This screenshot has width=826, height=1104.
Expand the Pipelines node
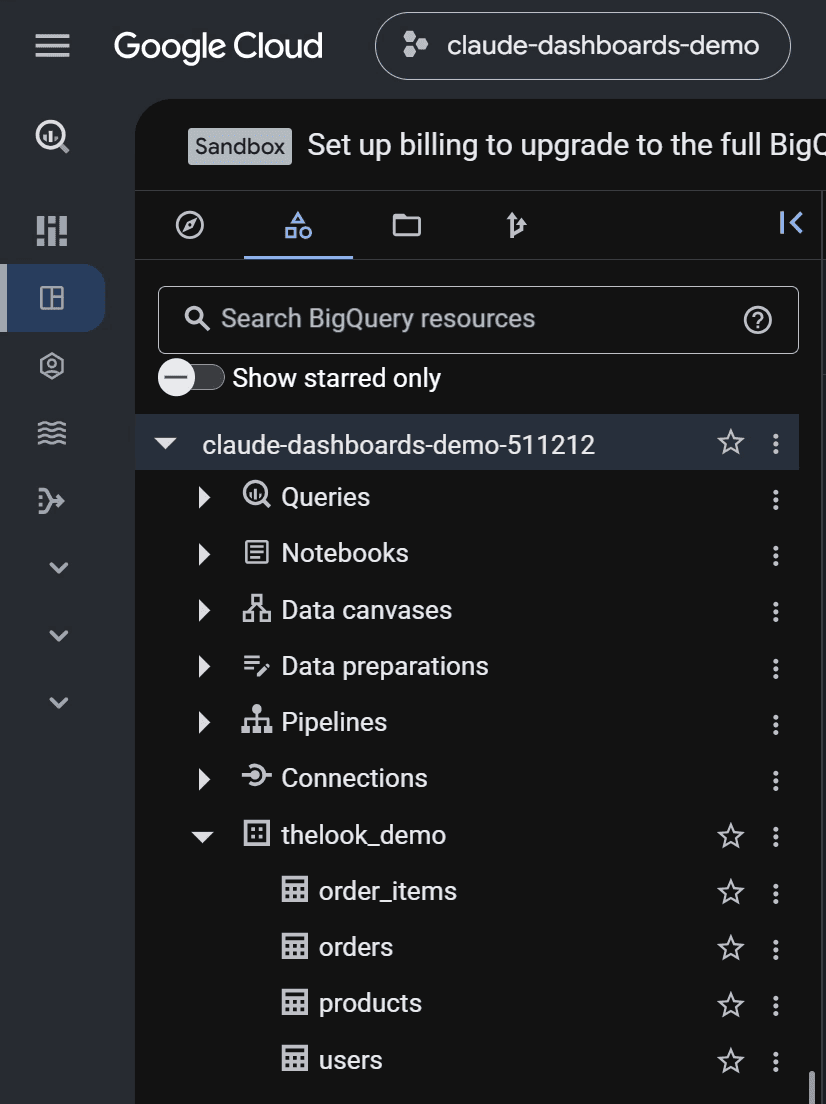[x=204, y=722]
